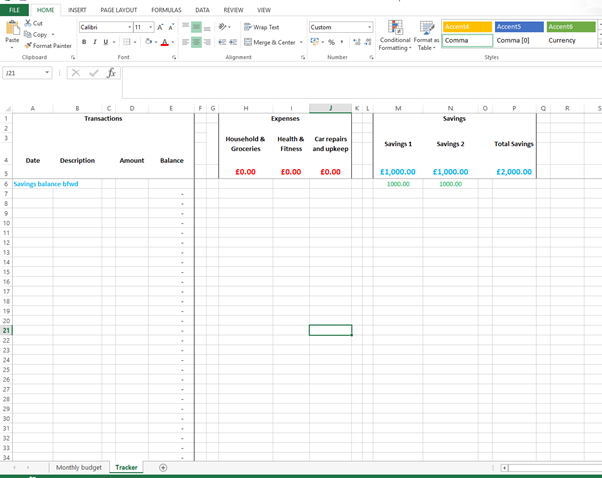Click in the formula bar field
This screenshot has height=478, width=602.
[362, 83]
